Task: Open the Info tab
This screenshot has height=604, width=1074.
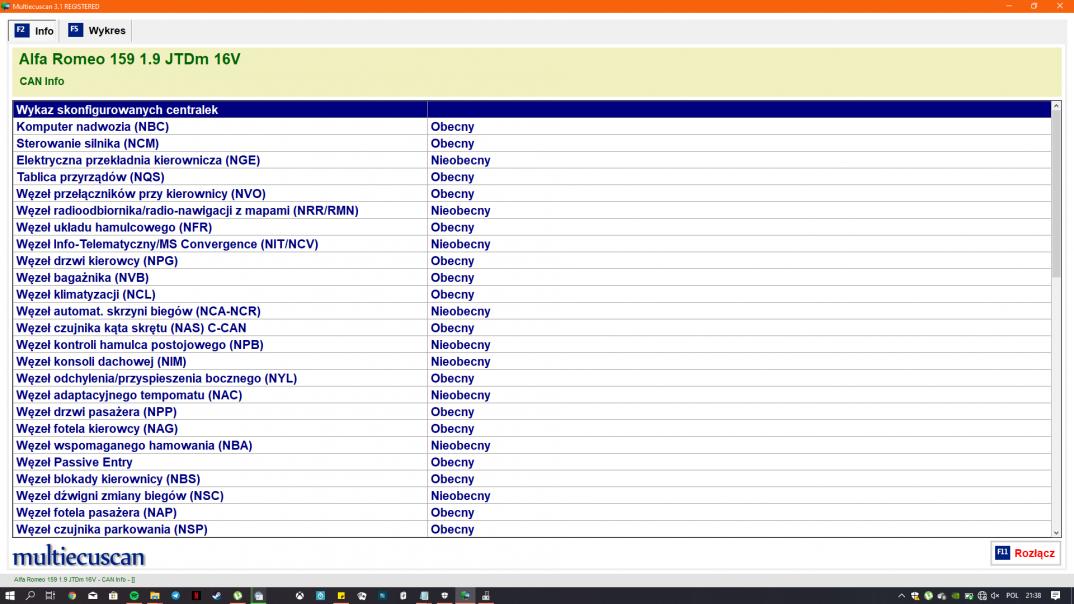Action: click(34, 31)
